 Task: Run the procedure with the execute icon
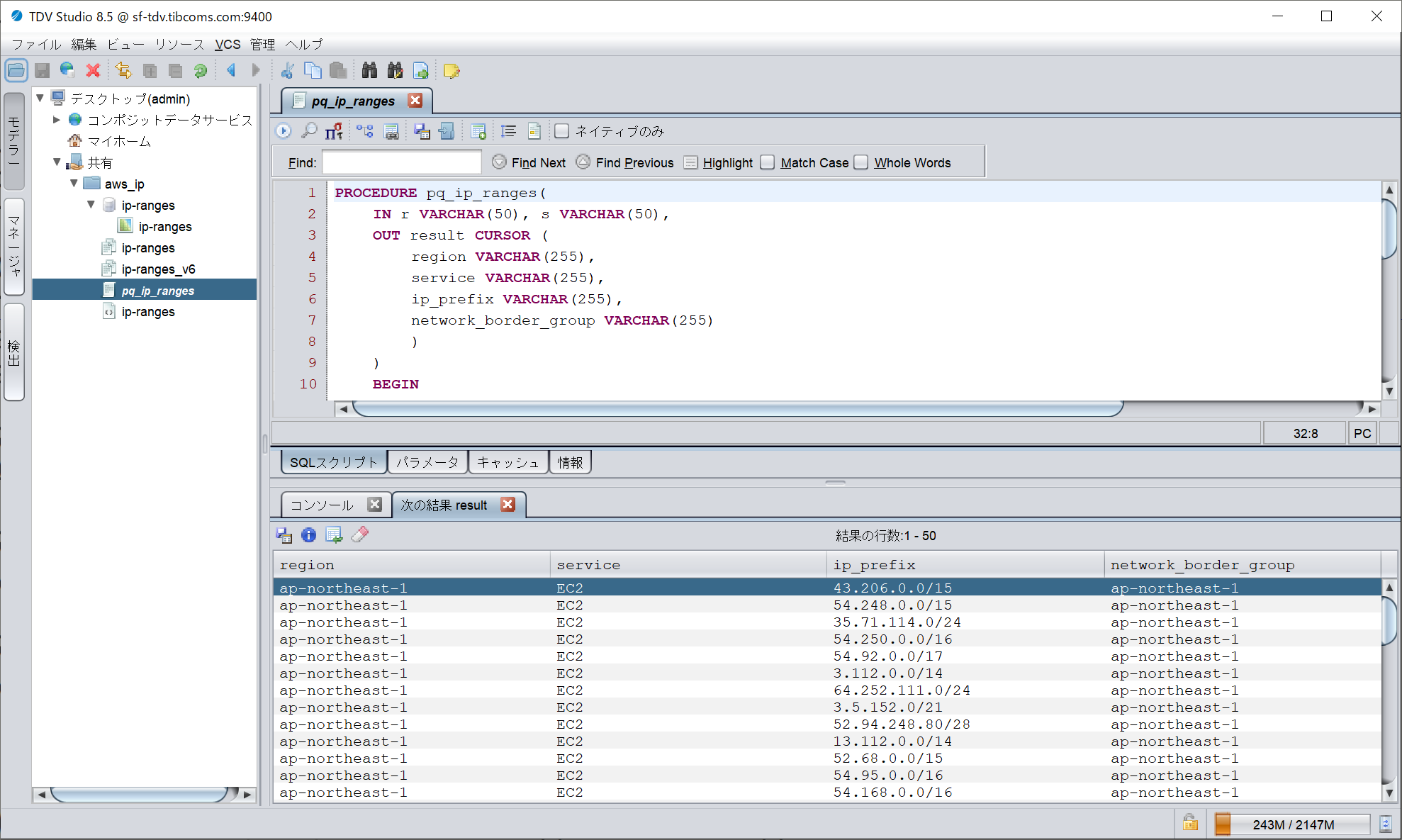pyautogui.click(x=284, y=130)
